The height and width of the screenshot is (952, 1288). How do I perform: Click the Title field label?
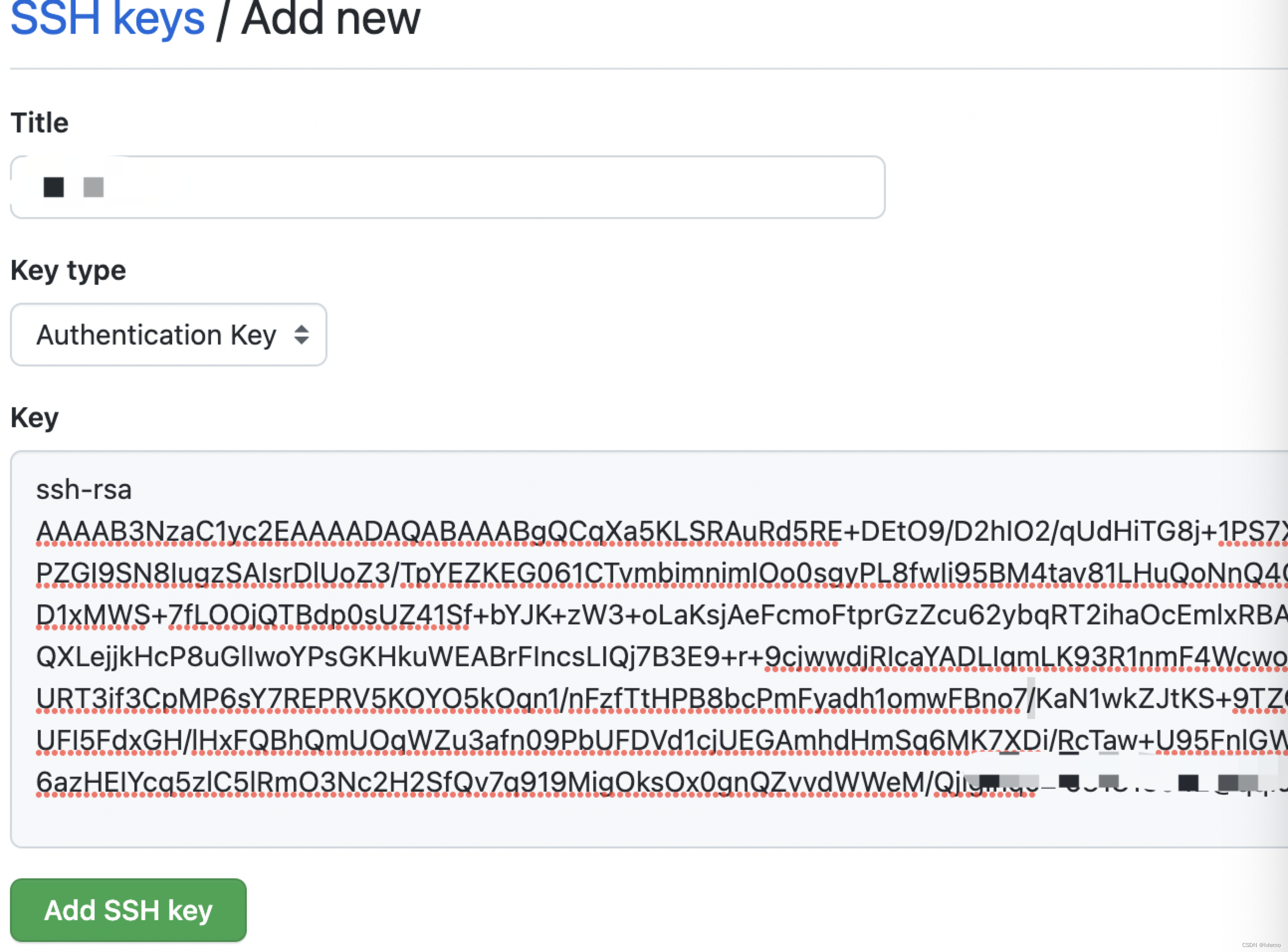[40, 123]
